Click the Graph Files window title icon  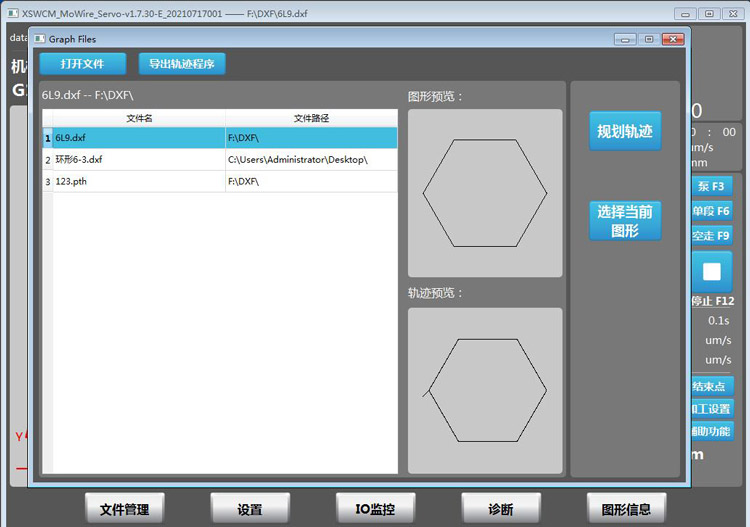(40, 39)
